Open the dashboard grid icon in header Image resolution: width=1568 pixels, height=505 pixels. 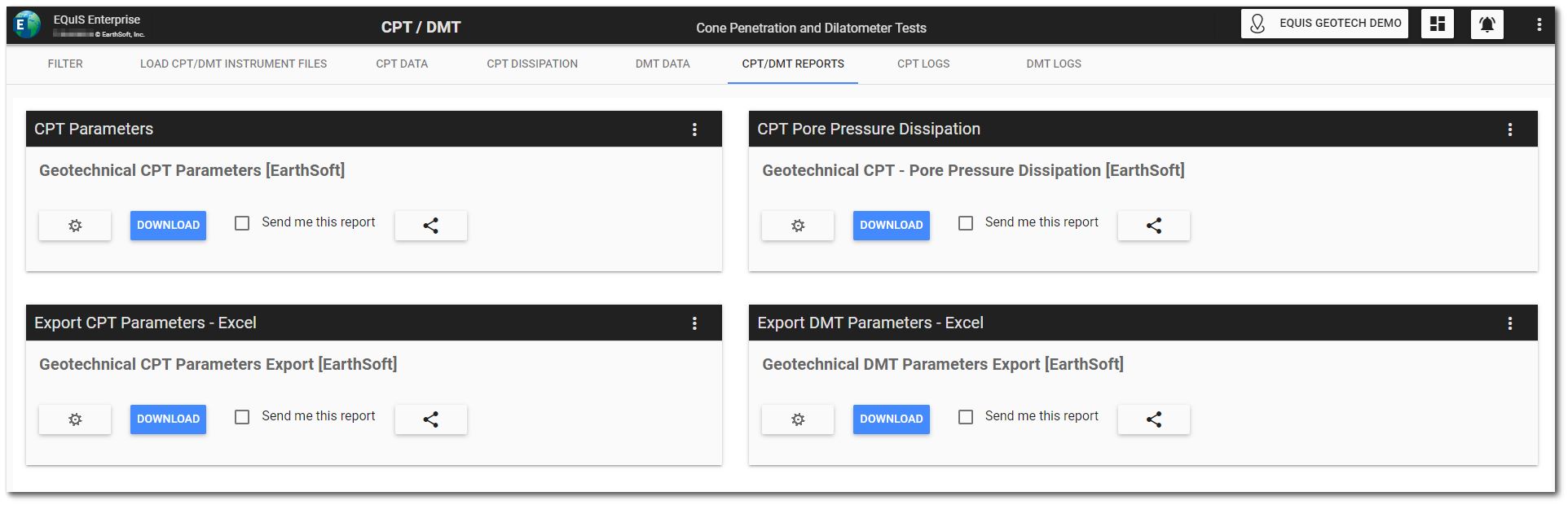(x=1438, y=24)
